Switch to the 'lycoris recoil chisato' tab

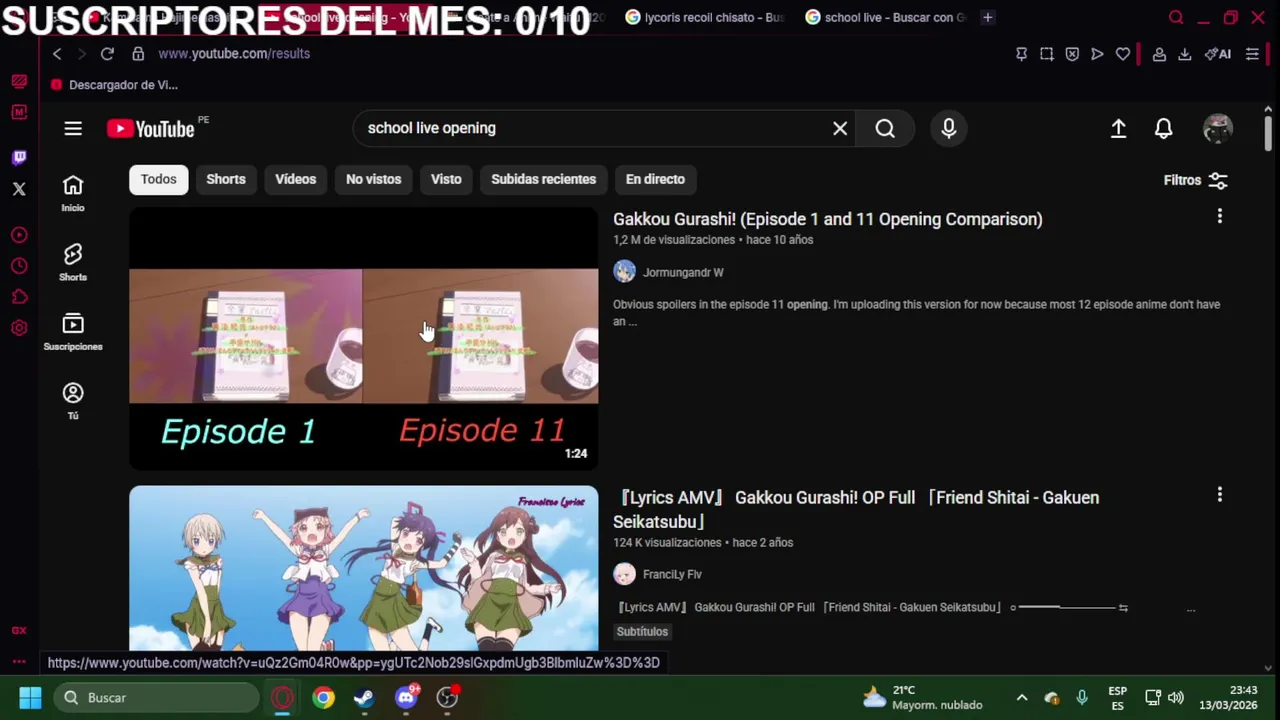point(704,17)
